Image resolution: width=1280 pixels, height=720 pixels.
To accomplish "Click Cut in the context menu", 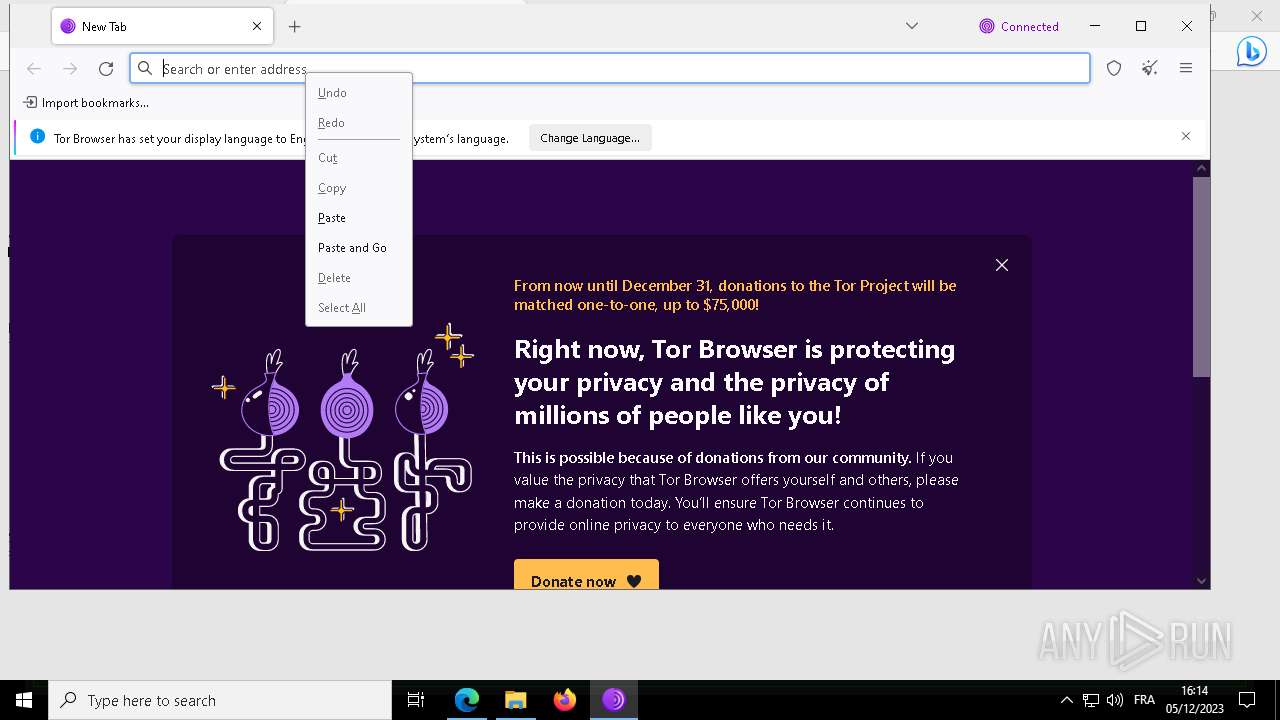I will [x=359, y=158].
